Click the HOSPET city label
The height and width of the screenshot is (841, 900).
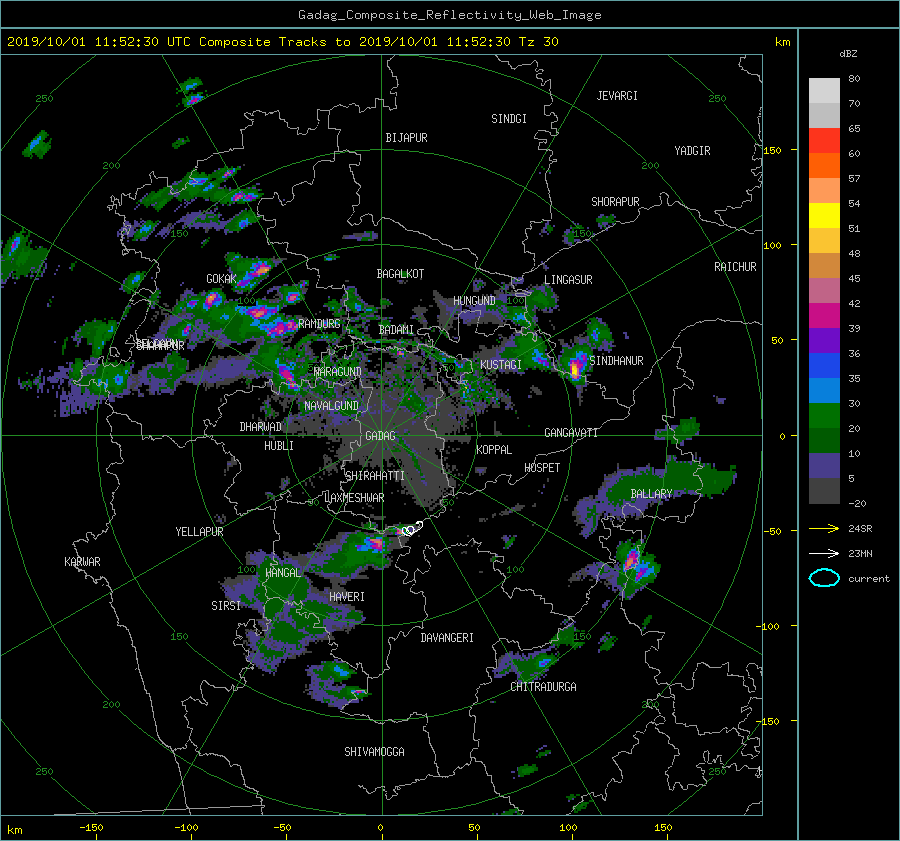pyautogui.click(x=542, y=468)
